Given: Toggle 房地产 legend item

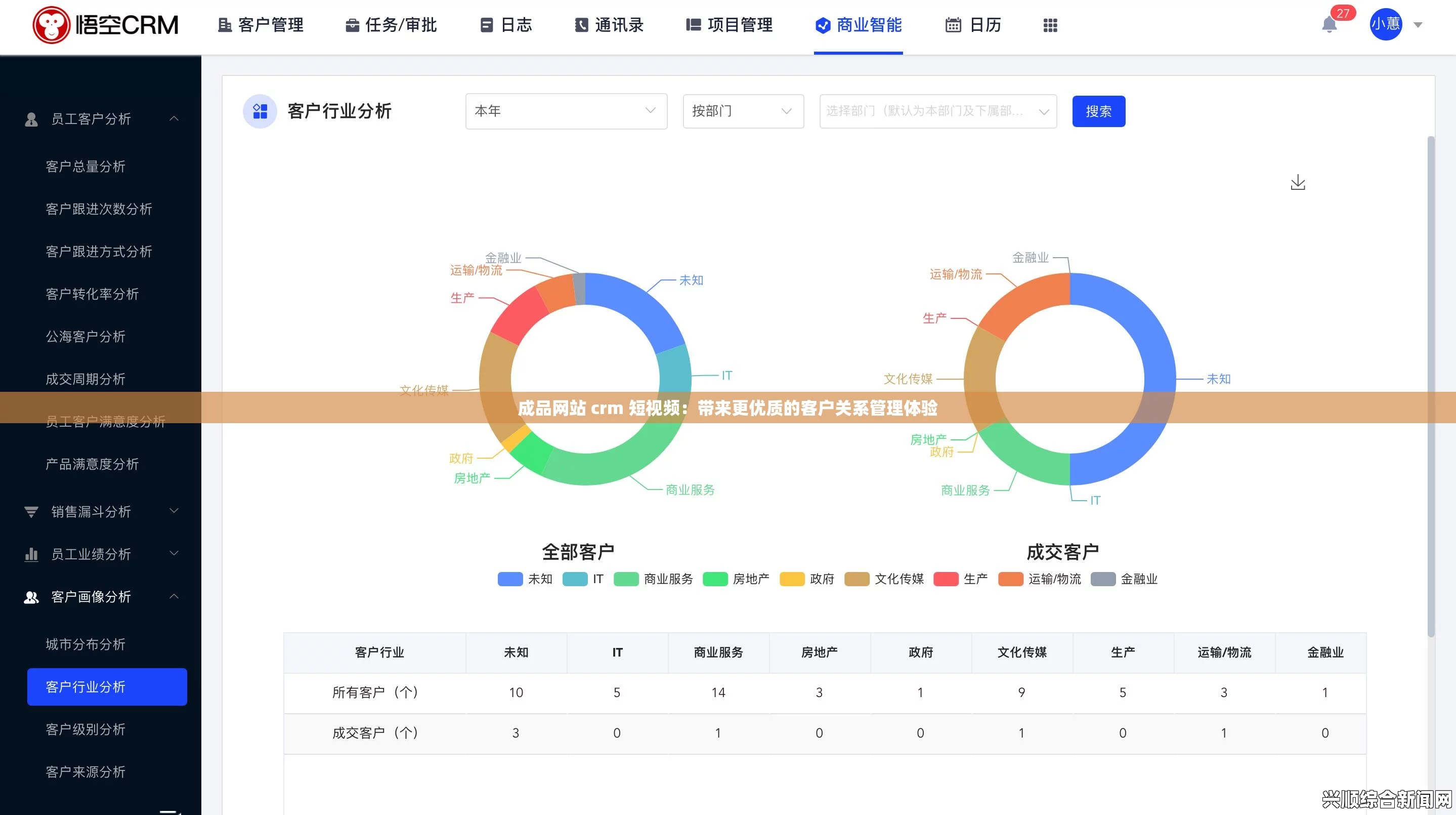Looking at the screenshot, I should [x=736, y=579].
